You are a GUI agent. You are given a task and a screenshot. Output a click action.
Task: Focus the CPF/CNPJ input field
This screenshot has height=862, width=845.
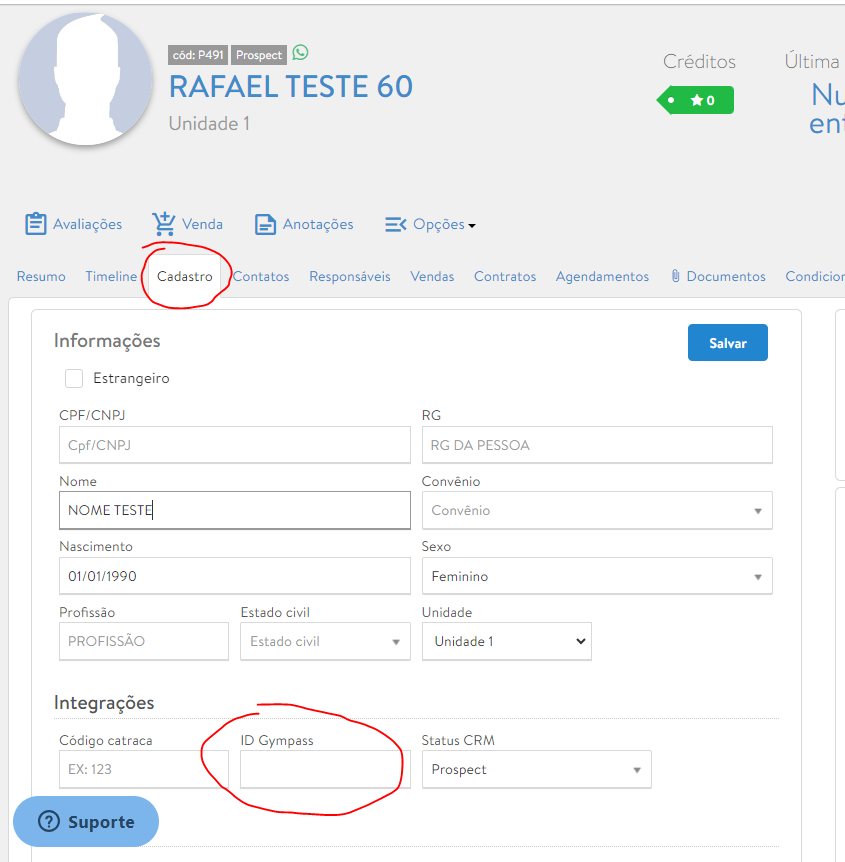click(234, 445)
